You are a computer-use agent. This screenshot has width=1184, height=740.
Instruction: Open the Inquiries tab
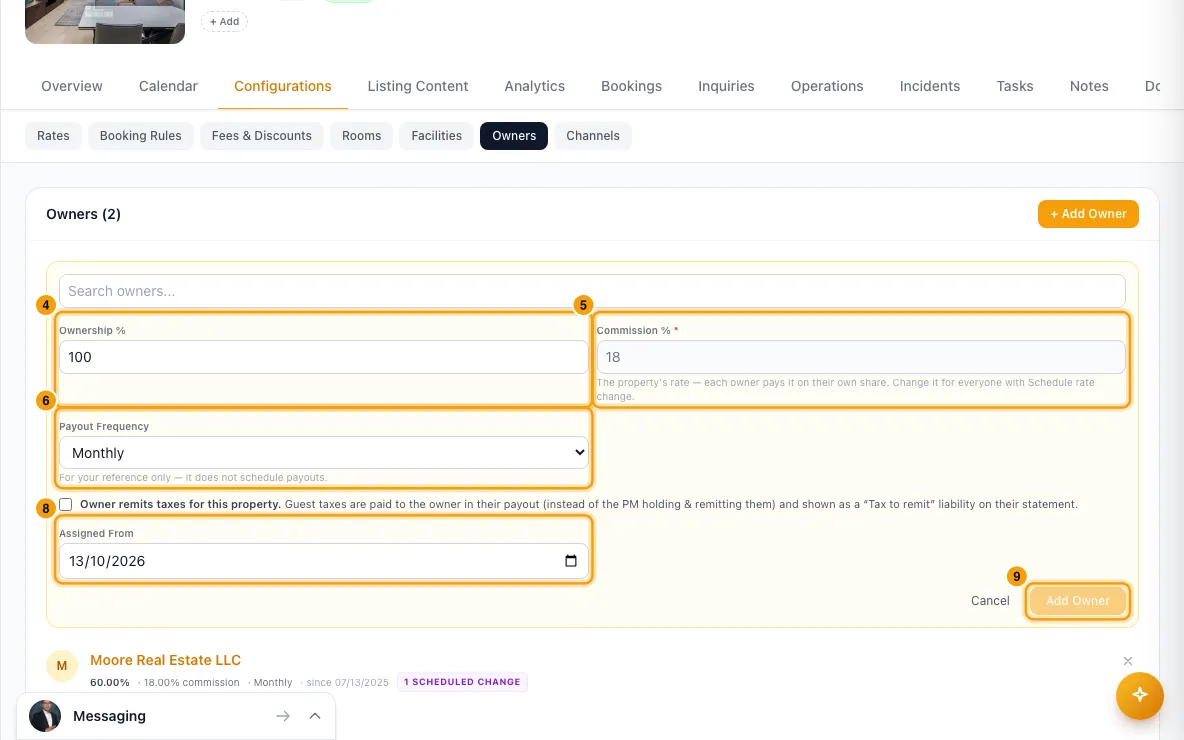(x=726, y=86)
